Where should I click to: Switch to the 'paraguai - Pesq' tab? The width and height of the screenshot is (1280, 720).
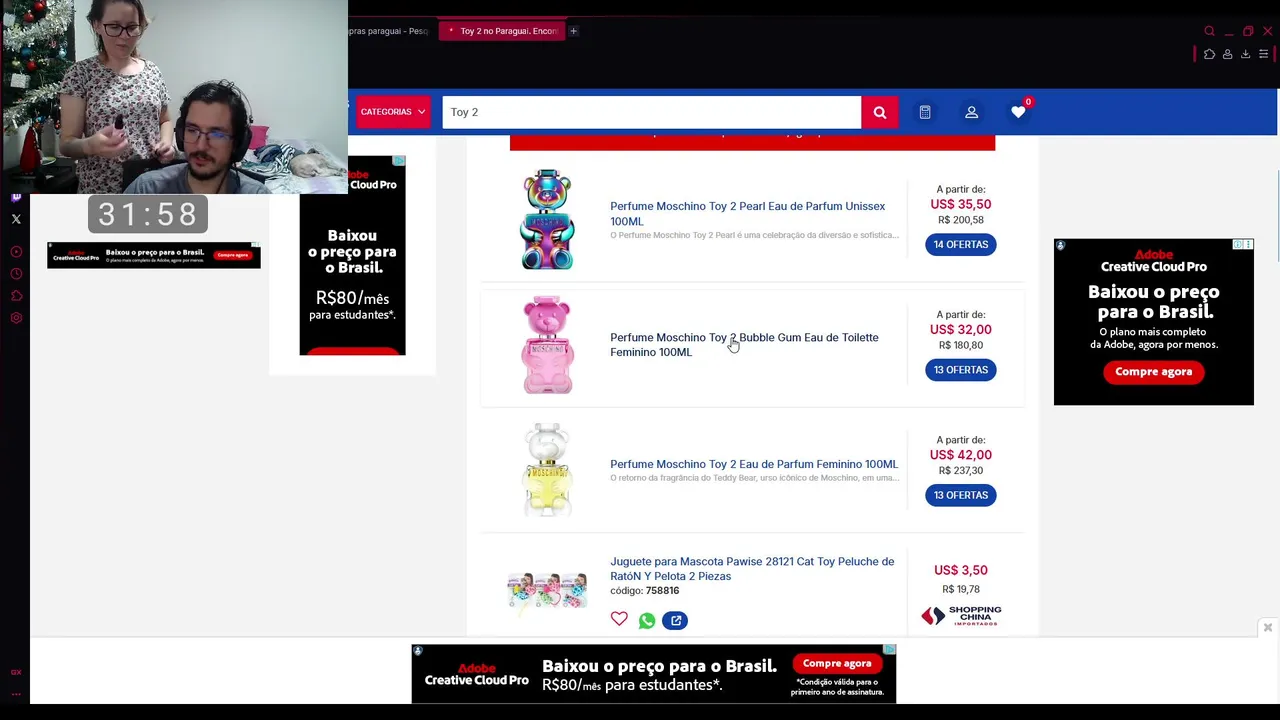pos(387,31)
